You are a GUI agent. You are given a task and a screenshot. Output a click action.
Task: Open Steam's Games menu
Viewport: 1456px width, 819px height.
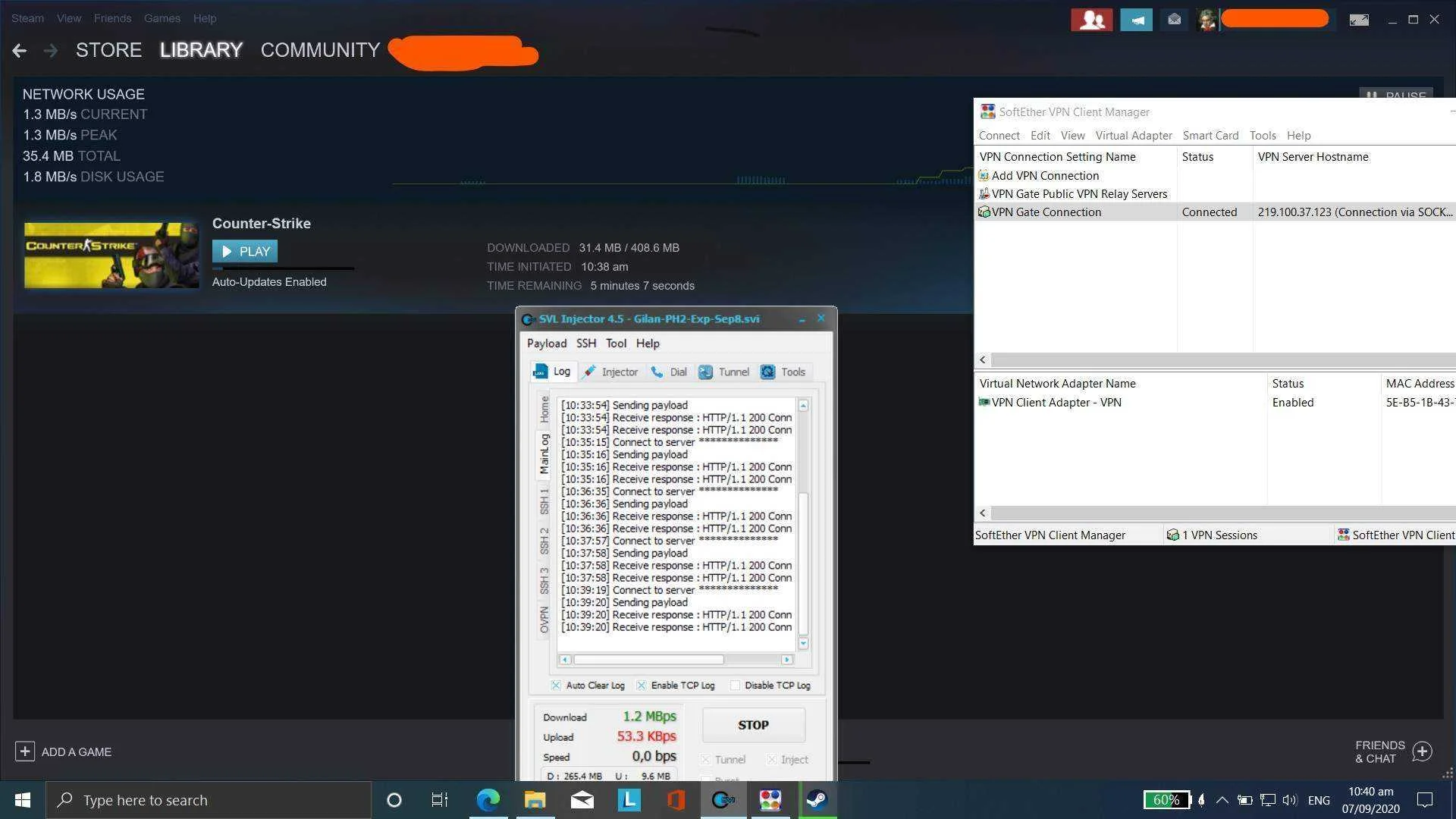point(162,18)
